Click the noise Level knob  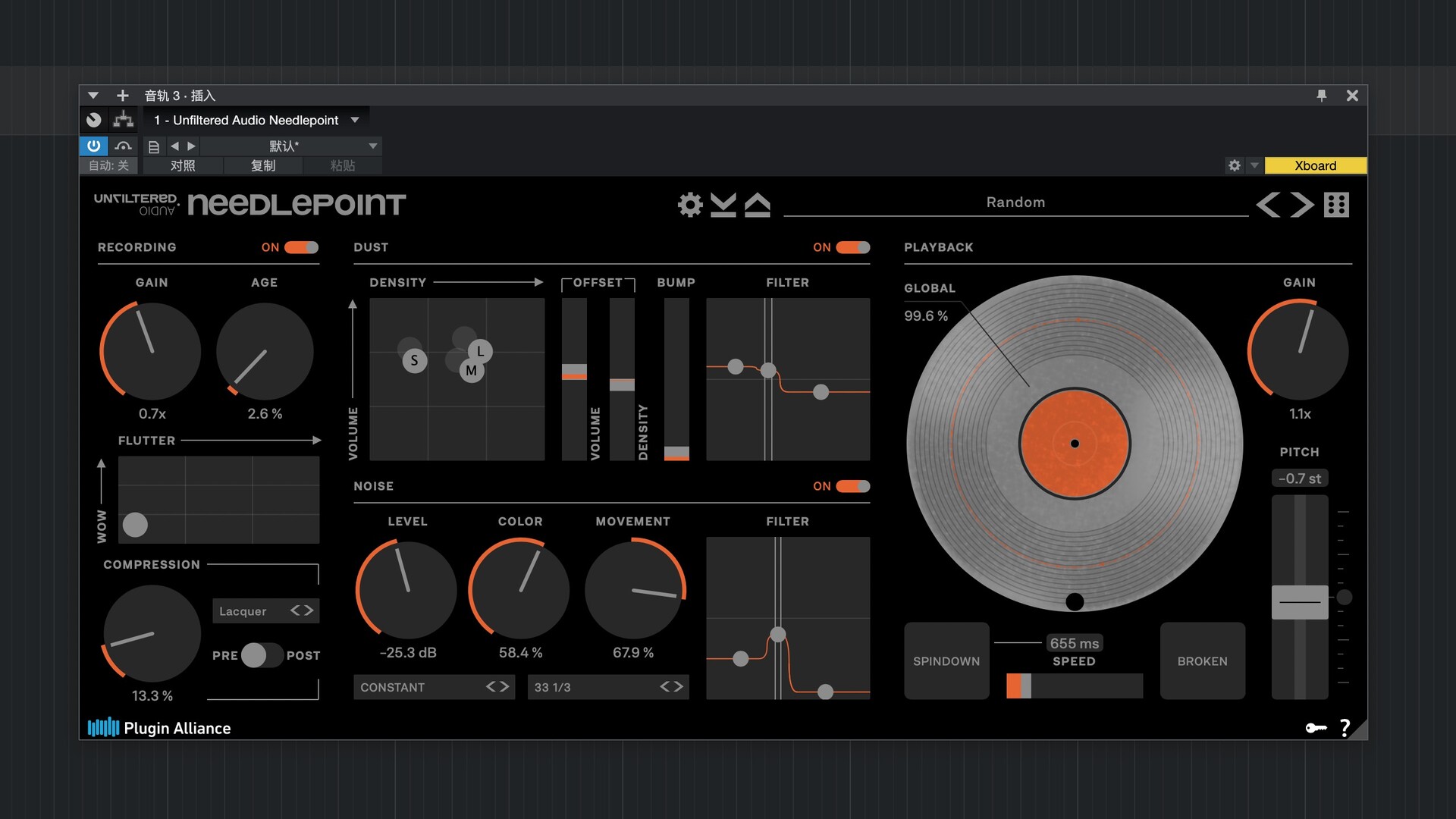click(406, 590)
